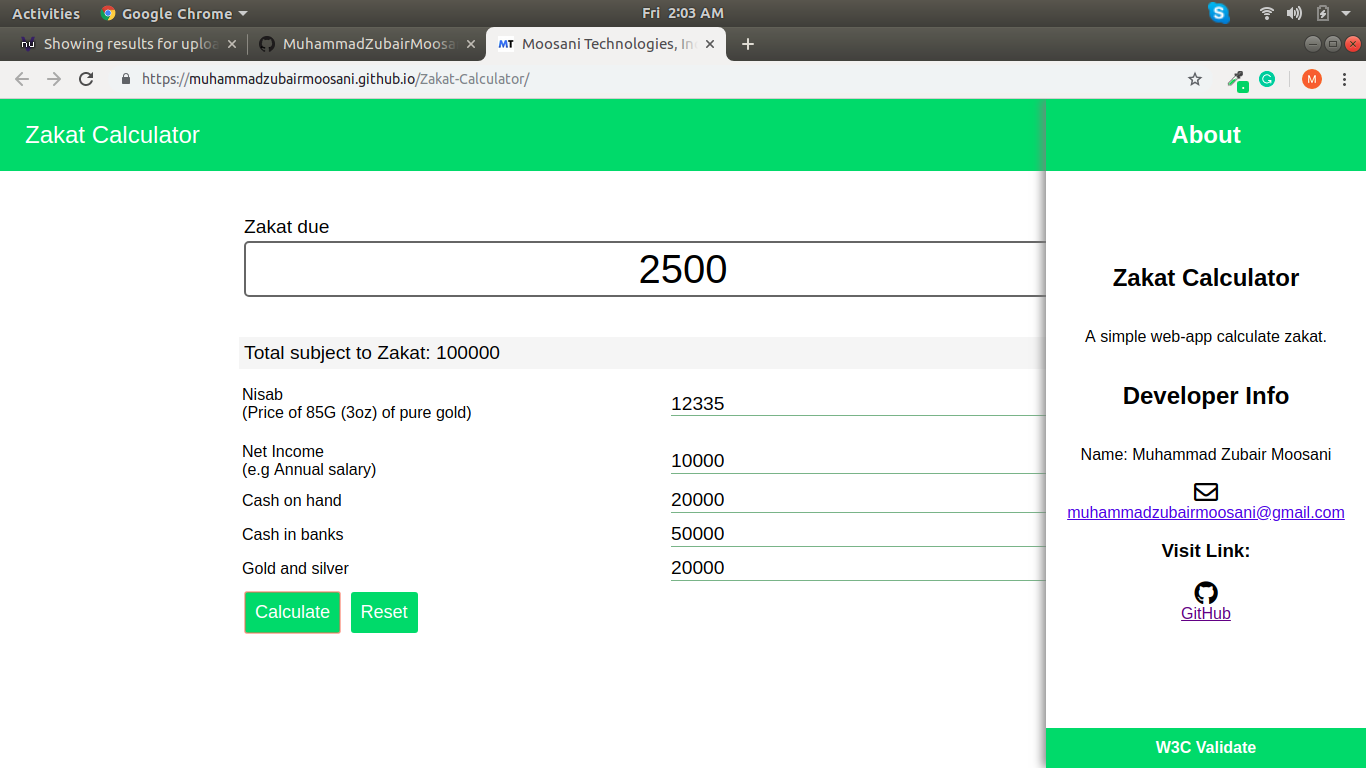
Task: Click the GitHub octocat icon in About panel
Action: (1205, 592)
